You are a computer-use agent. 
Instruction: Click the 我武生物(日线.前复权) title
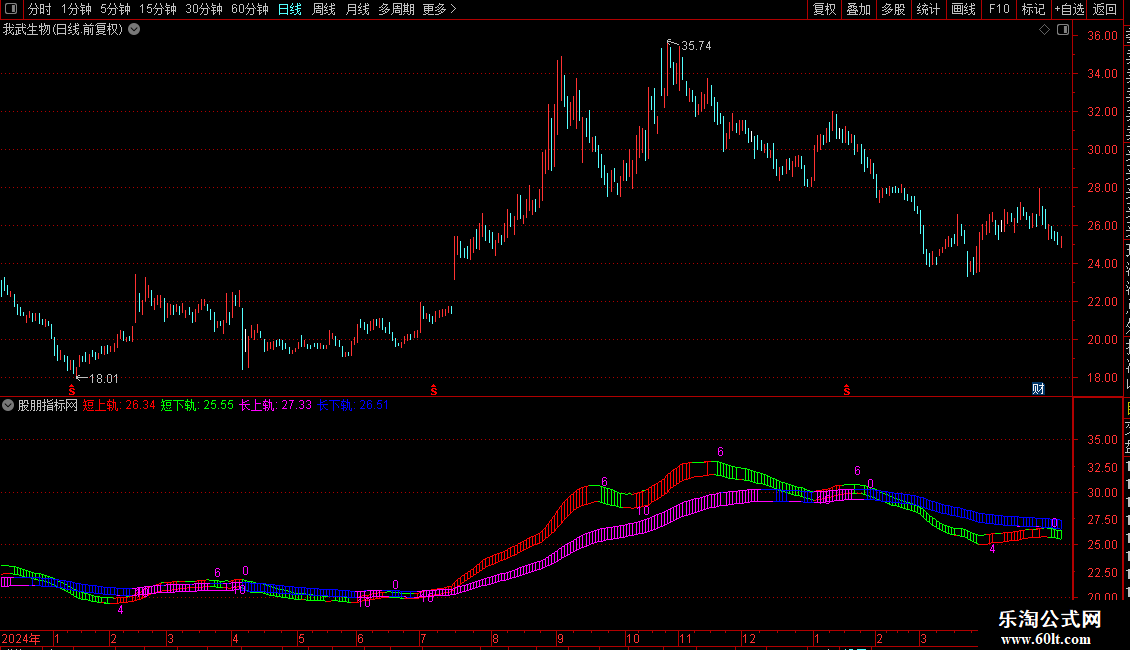pyautogui.click(x=63, y=30)
